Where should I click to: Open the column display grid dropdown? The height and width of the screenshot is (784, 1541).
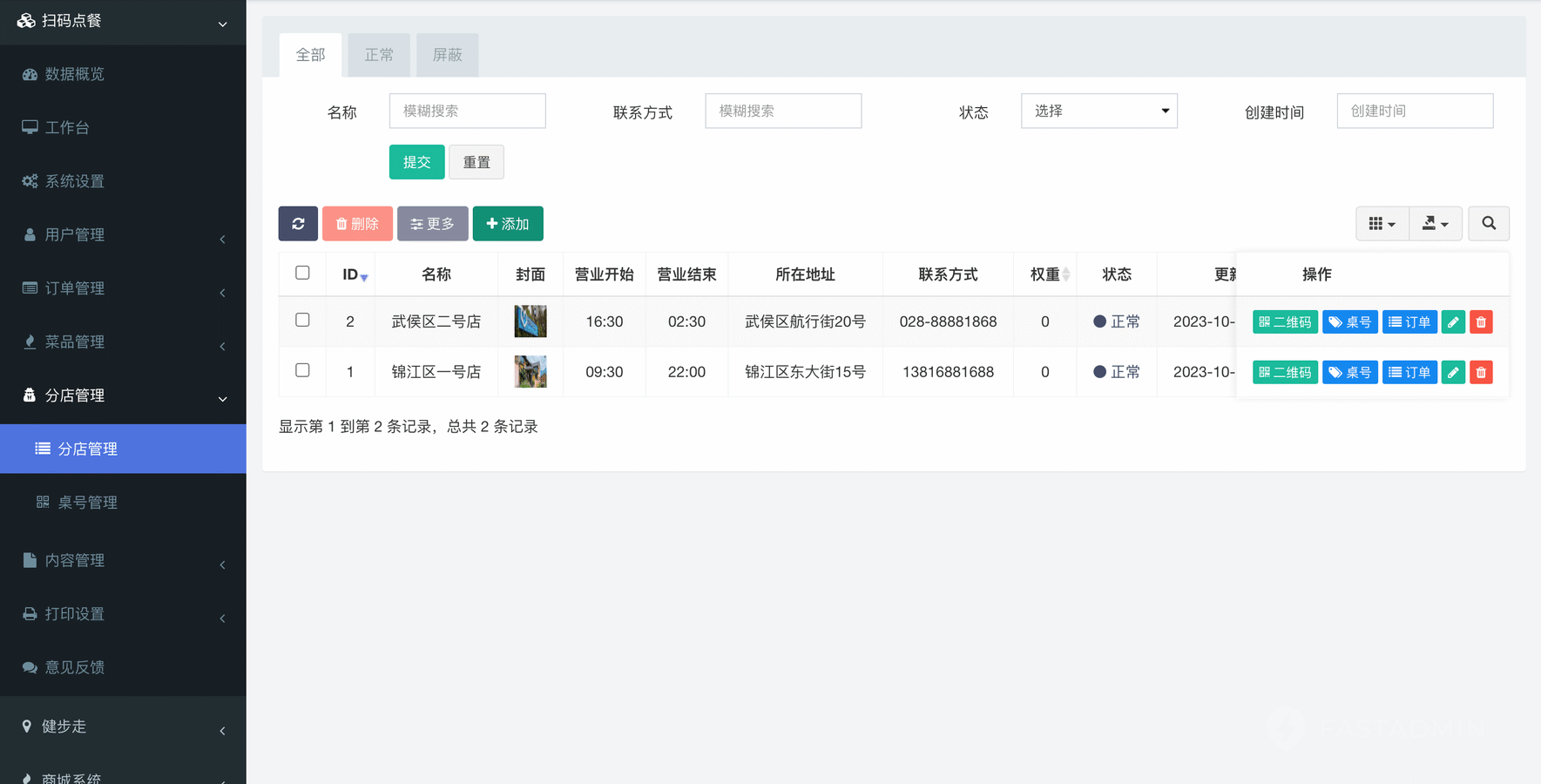coord(1382,224)
